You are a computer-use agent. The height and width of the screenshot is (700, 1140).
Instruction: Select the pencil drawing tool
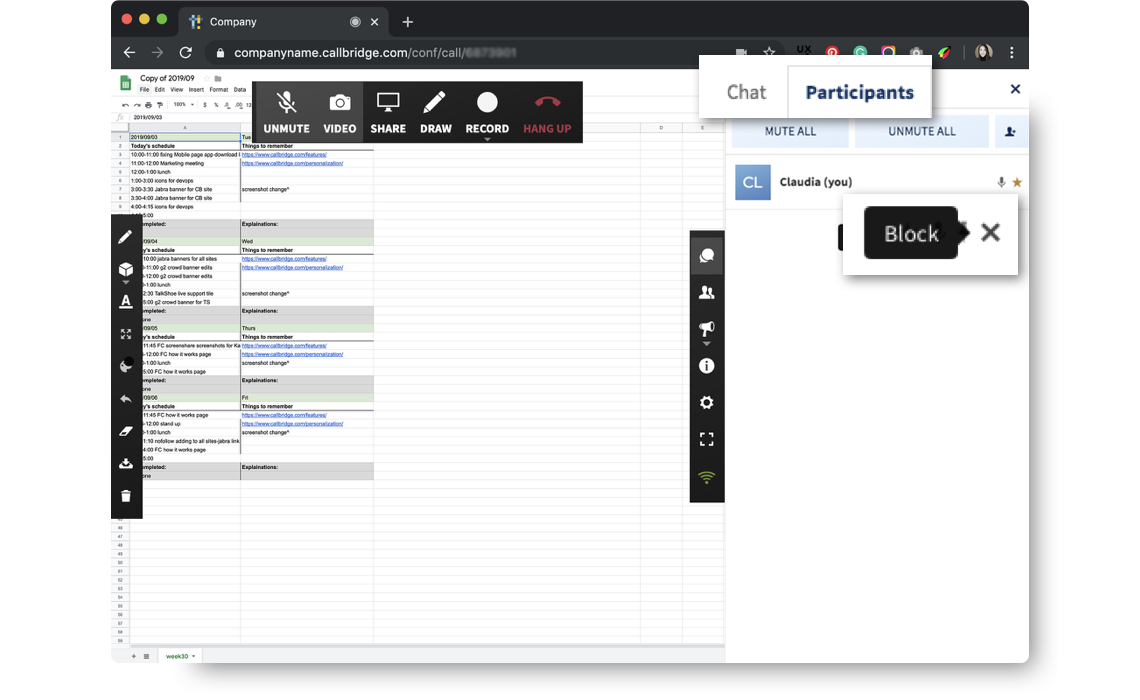127,237
